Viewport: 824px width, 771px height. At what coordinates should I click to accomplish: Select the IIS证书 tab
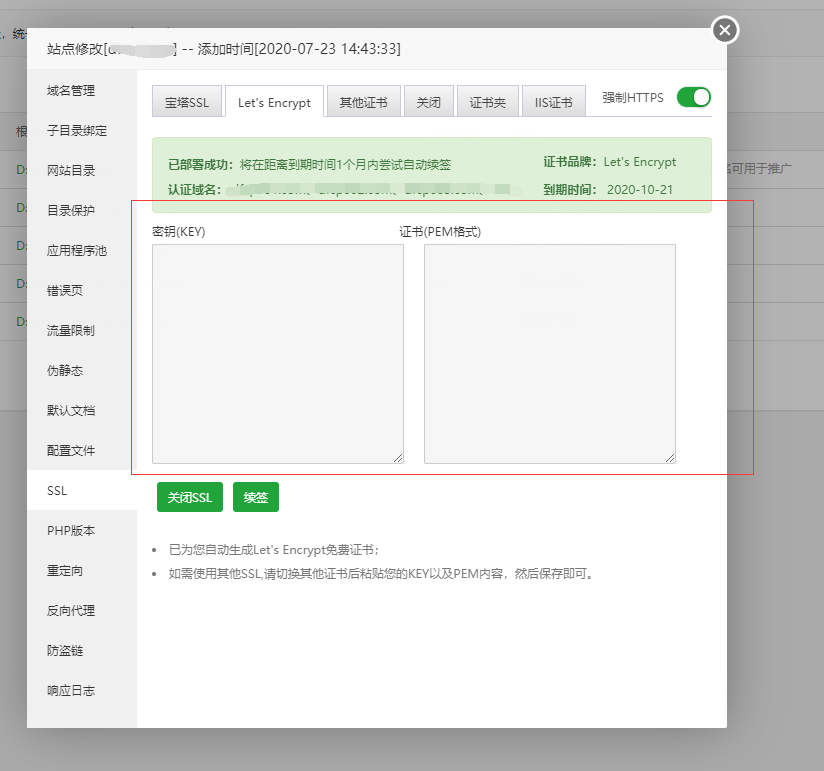click(553, 101)
